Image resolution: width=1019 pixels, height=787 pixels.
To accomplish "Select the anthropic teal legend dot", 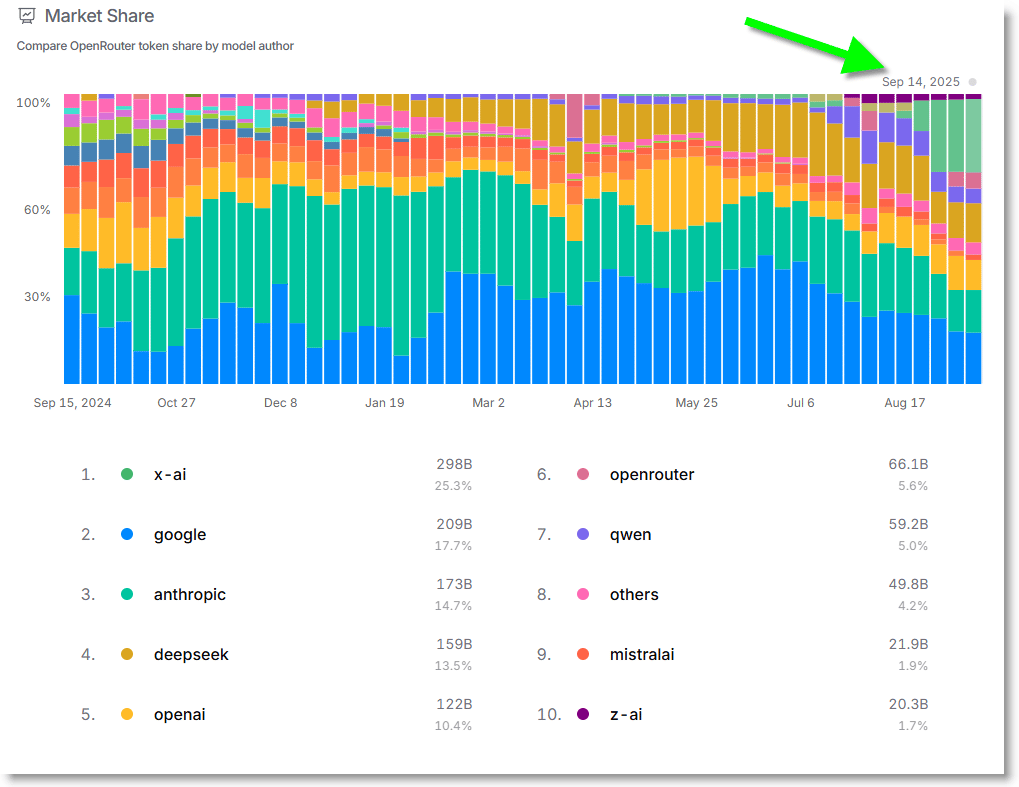I will click(x=127, y=594).
